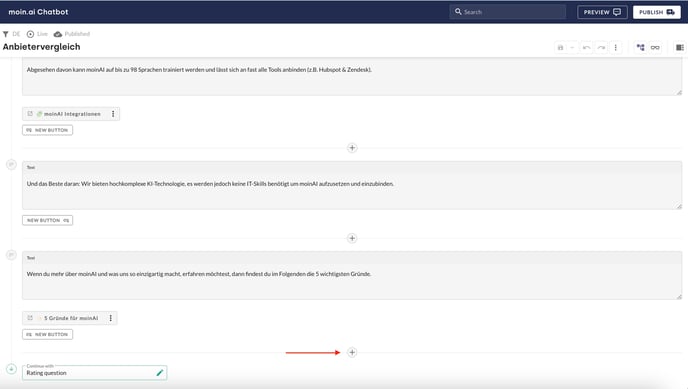Toggle the side panel layout icon

point(680,47)
